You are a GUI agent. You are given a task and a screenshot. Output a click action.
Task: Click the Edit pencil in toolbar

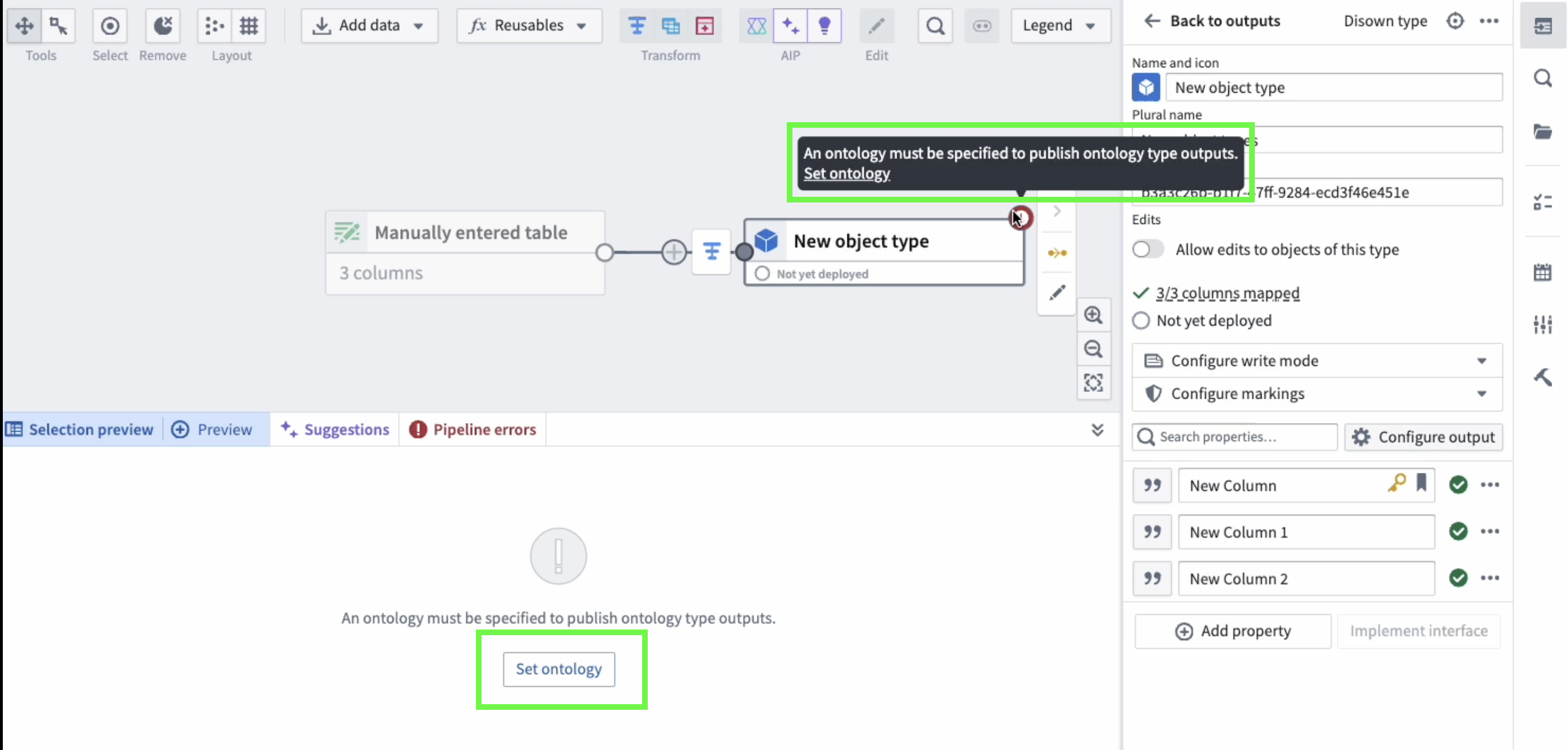click(877, 25)
